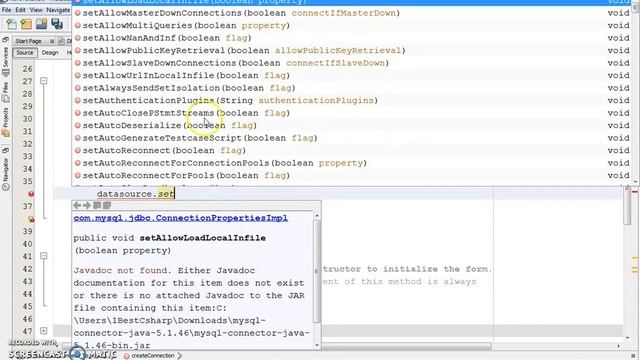This screenshot has height=360, width=640.
Task: Switch to Source view
Action: pos(24,53)
